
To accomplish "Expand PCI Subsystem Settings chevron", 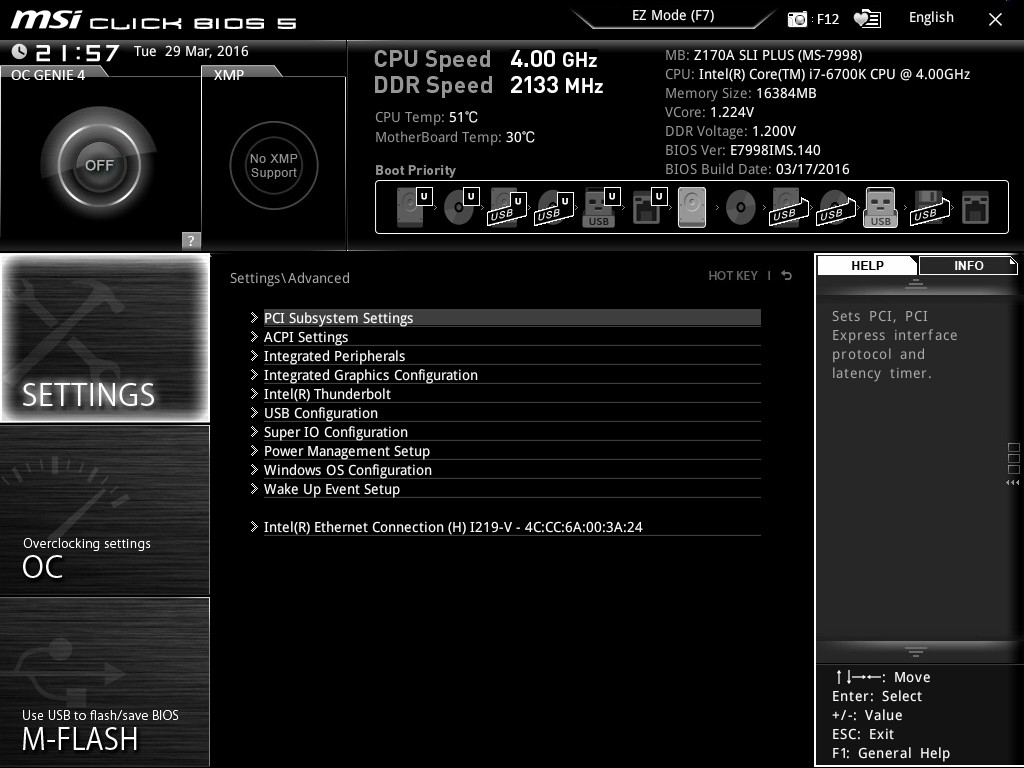I will [254, 317].
